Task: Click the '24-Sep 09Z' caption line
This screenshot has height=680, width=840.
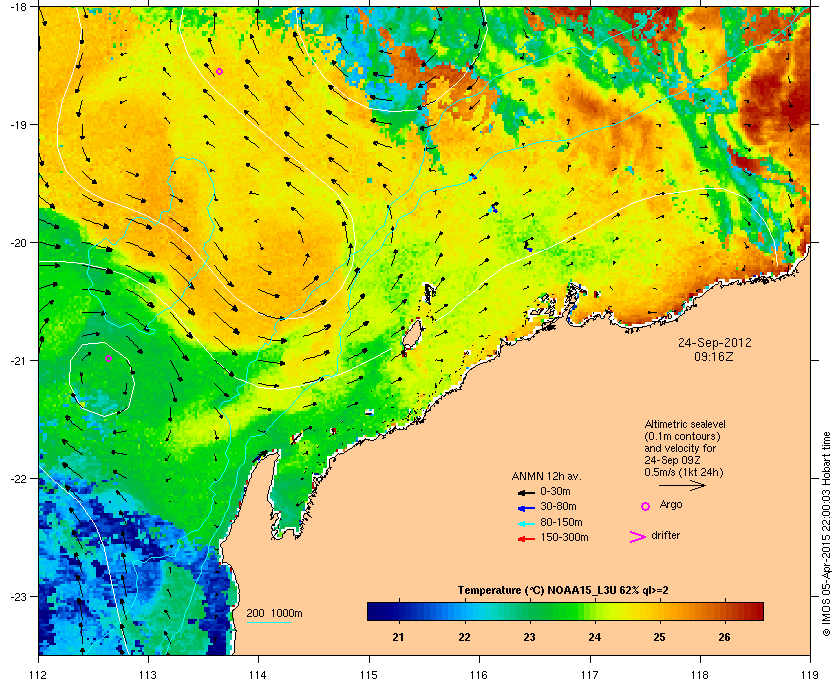Action: (x=672, y=460)
